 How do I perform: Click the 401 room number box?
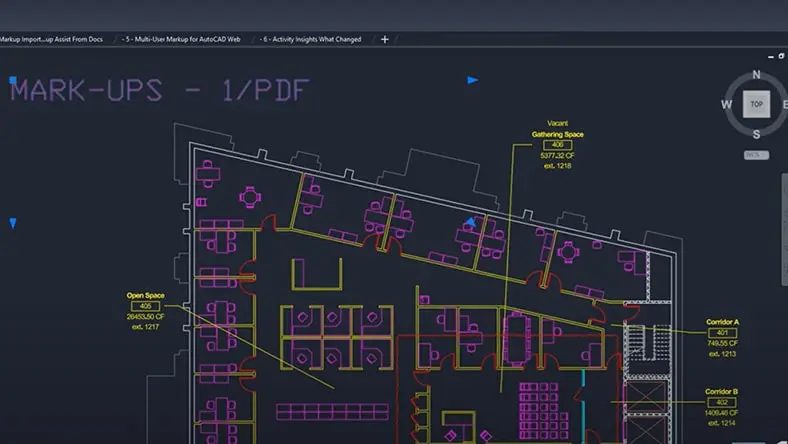tap(722, 333)
